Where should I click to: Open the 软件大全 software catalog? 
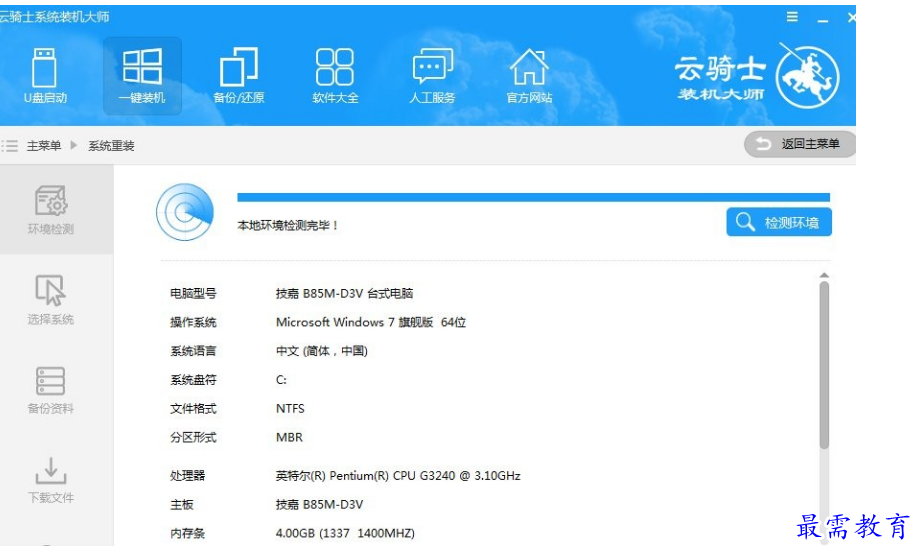click(x=335, y=76)
